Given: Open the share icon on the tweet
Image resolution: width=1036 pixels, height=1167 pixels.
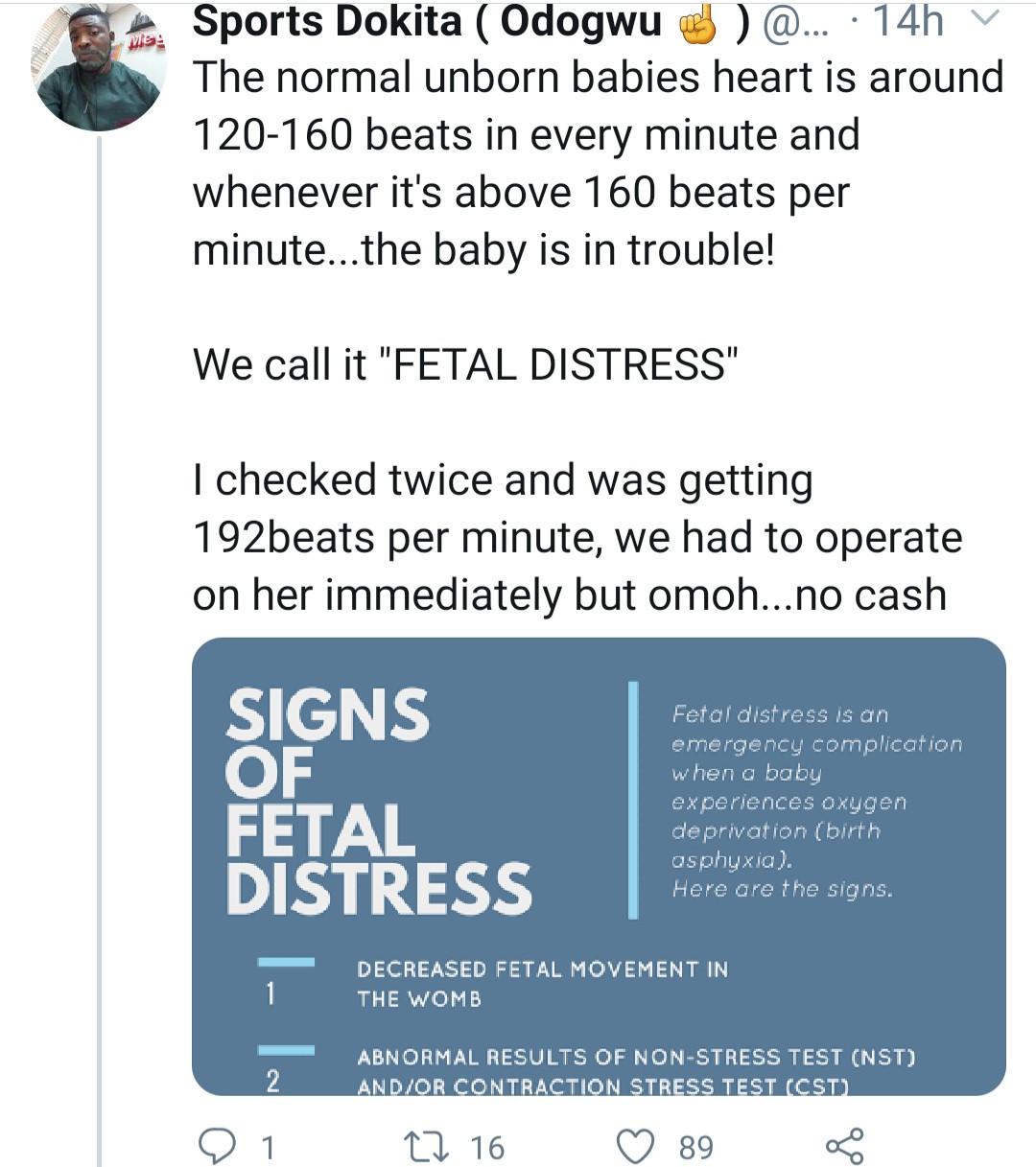Looking at the screenshot, I should pos(844,1145).
